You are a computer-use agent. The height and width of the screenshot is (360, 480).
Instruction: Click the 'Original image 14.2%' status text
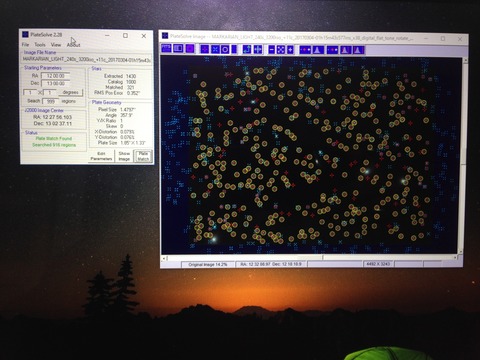[208, 264]
